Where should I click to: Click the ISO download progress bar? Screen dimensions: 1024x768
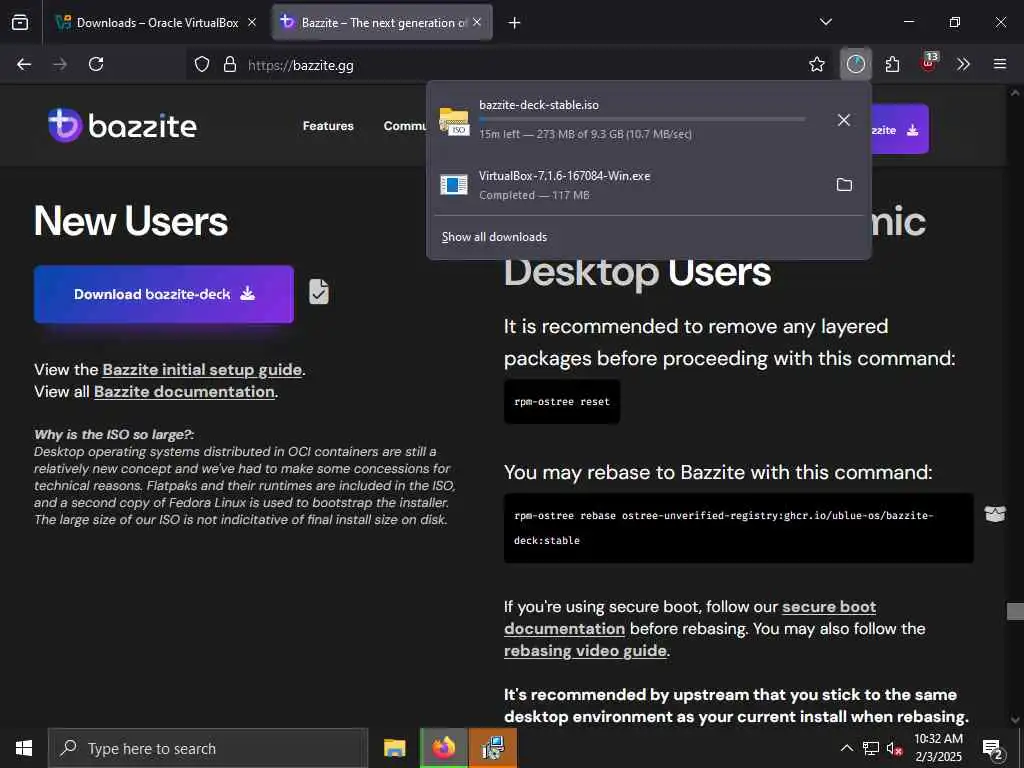[x=642, y=119]
